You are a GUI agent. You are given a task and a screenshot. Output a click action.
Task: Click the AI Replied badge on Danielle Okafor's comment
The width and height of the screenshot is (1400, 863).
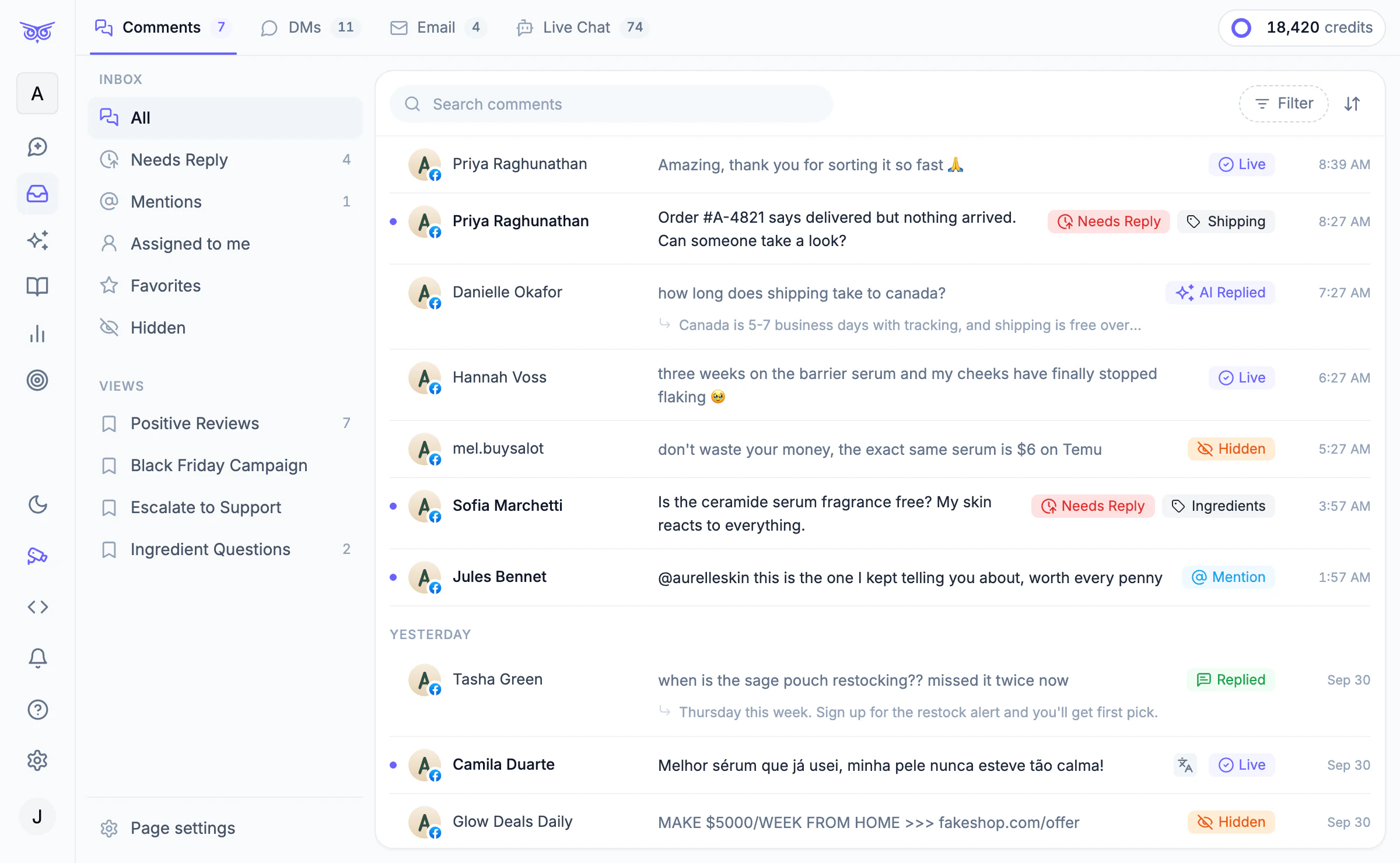click(x=1220, y=293)
